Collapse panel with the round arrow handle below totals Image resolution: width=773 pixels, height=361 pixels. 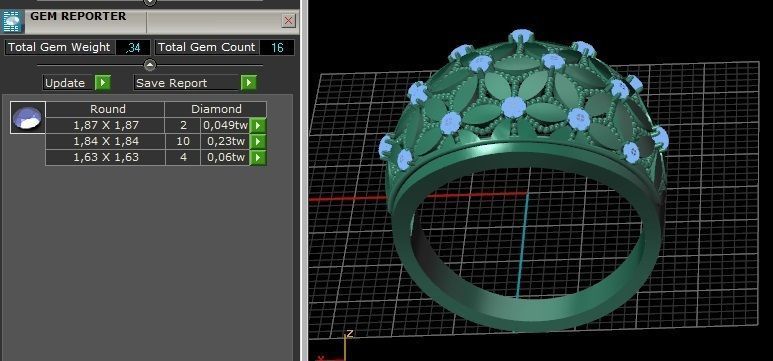tap(150, 65)
